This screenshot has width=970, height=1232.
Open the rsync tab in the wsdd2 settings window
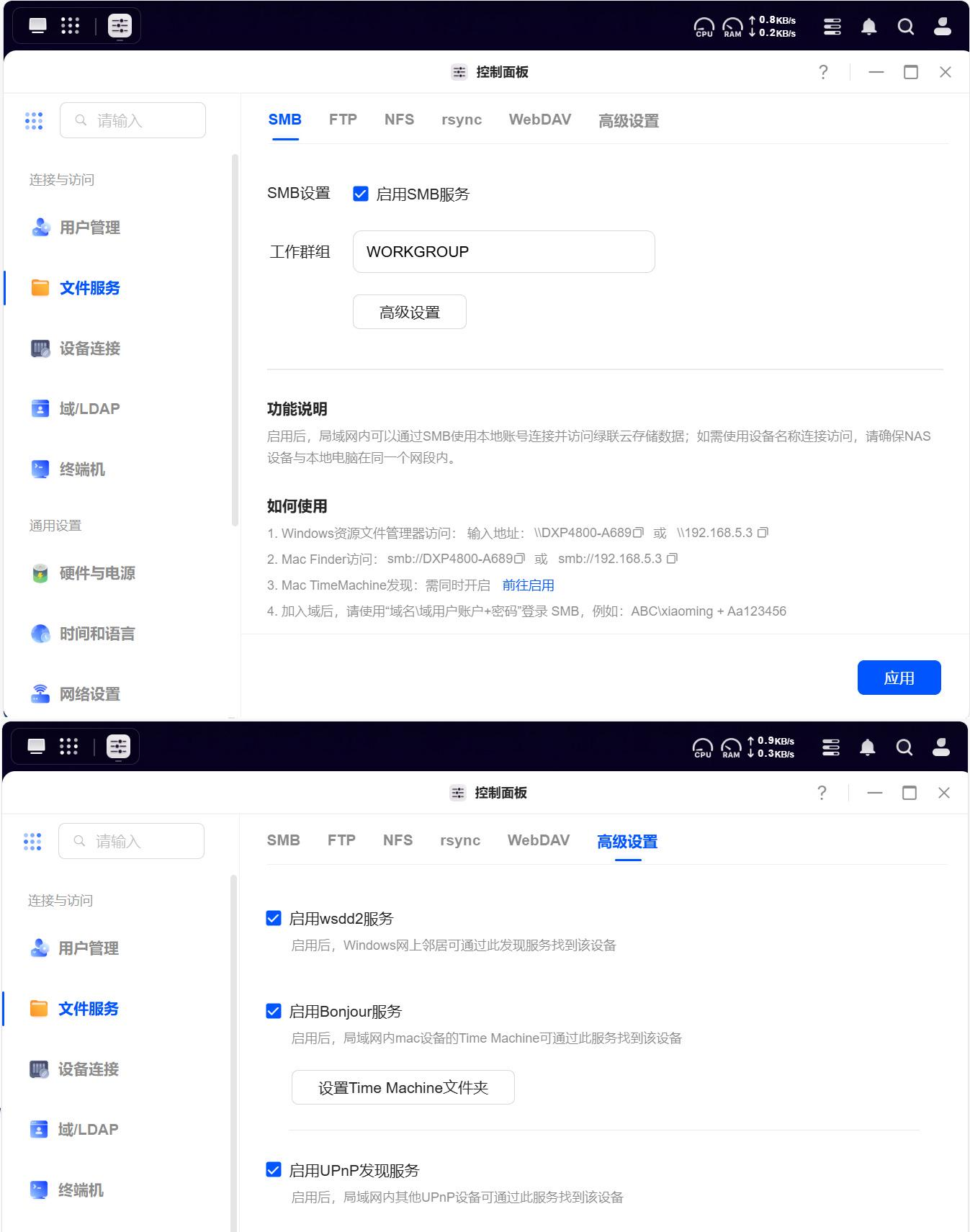[460, 840]
